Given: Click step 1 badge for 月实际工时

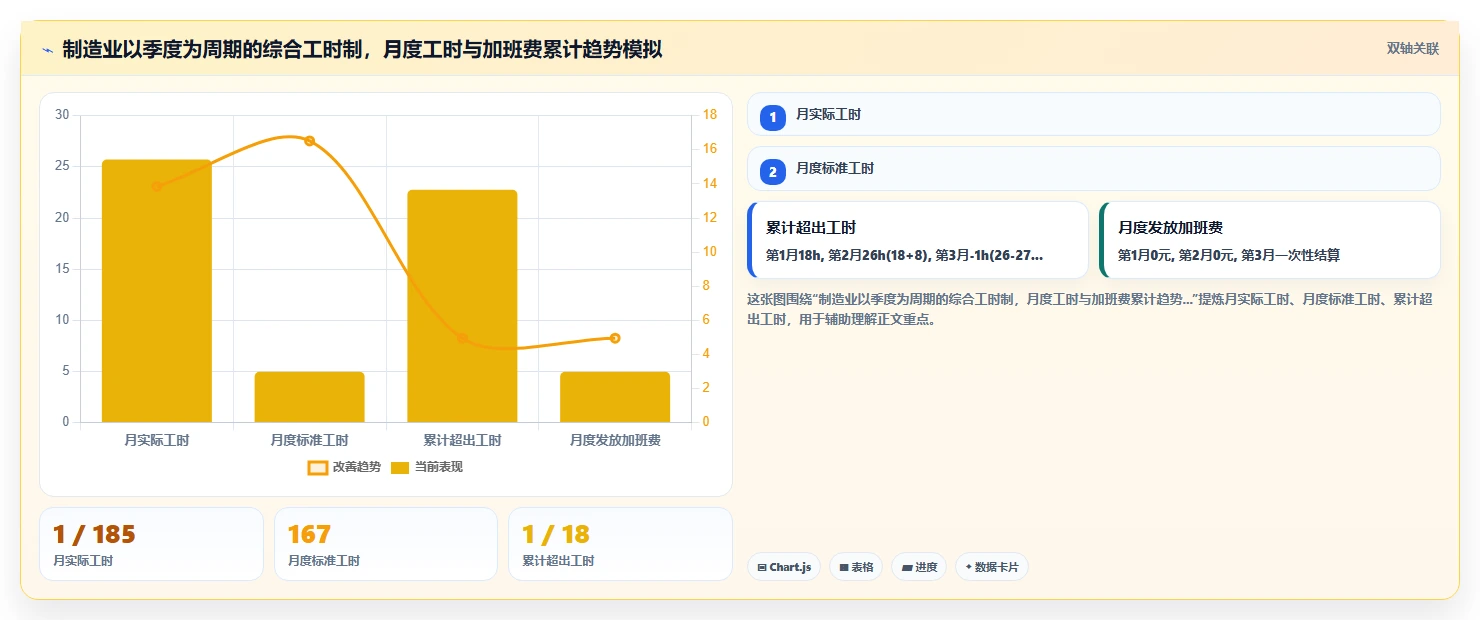Looking at the screenshot, I should click(x=773, y=117).
